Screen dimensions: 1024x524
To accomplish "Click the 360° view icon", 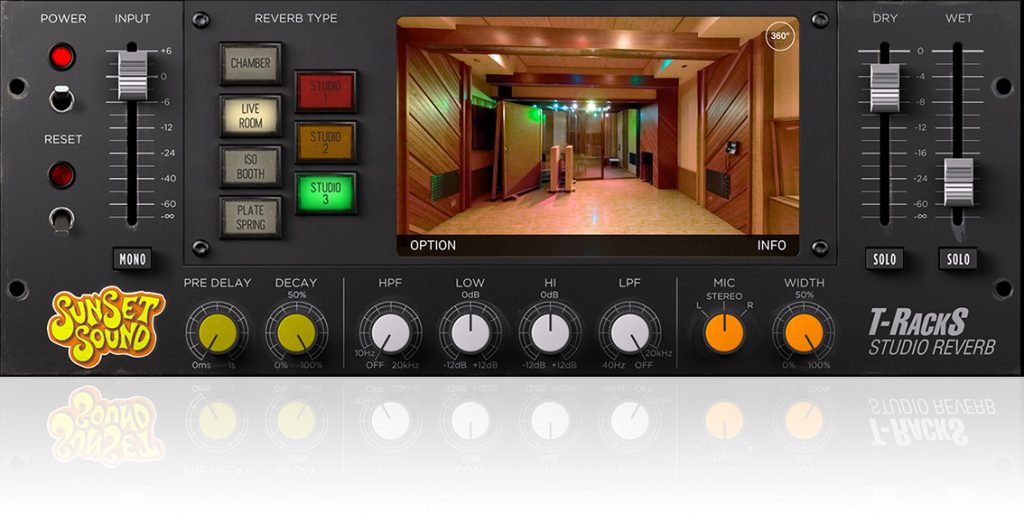I will coord(780,37).
